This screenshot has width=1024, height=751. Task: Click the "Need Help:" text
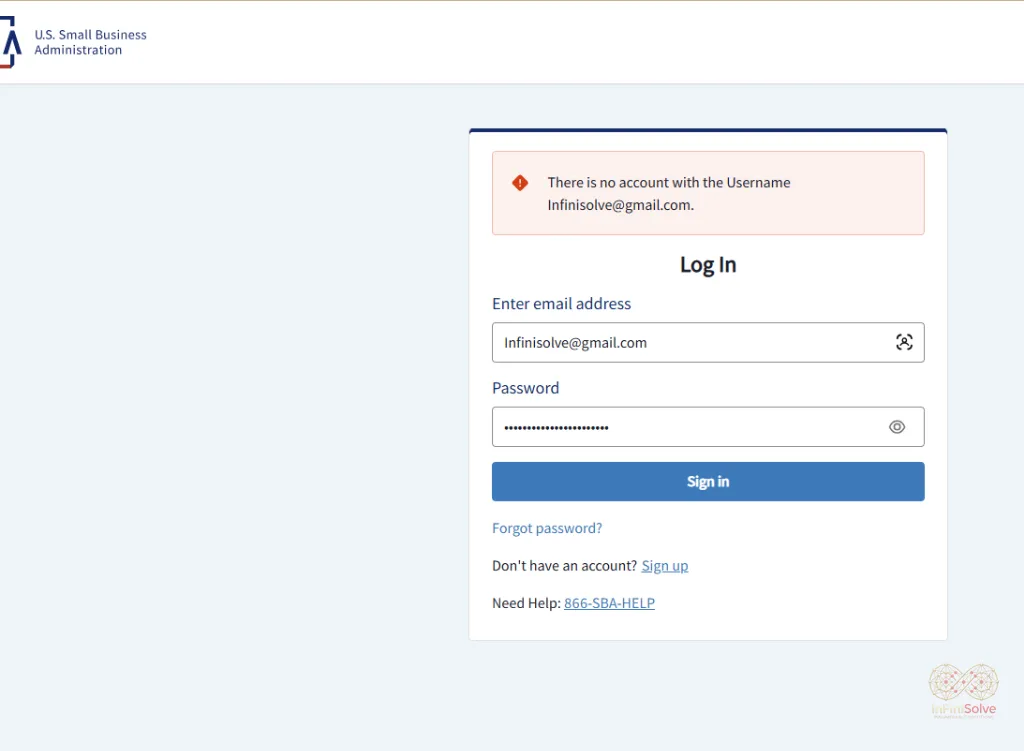pos(526,603)
